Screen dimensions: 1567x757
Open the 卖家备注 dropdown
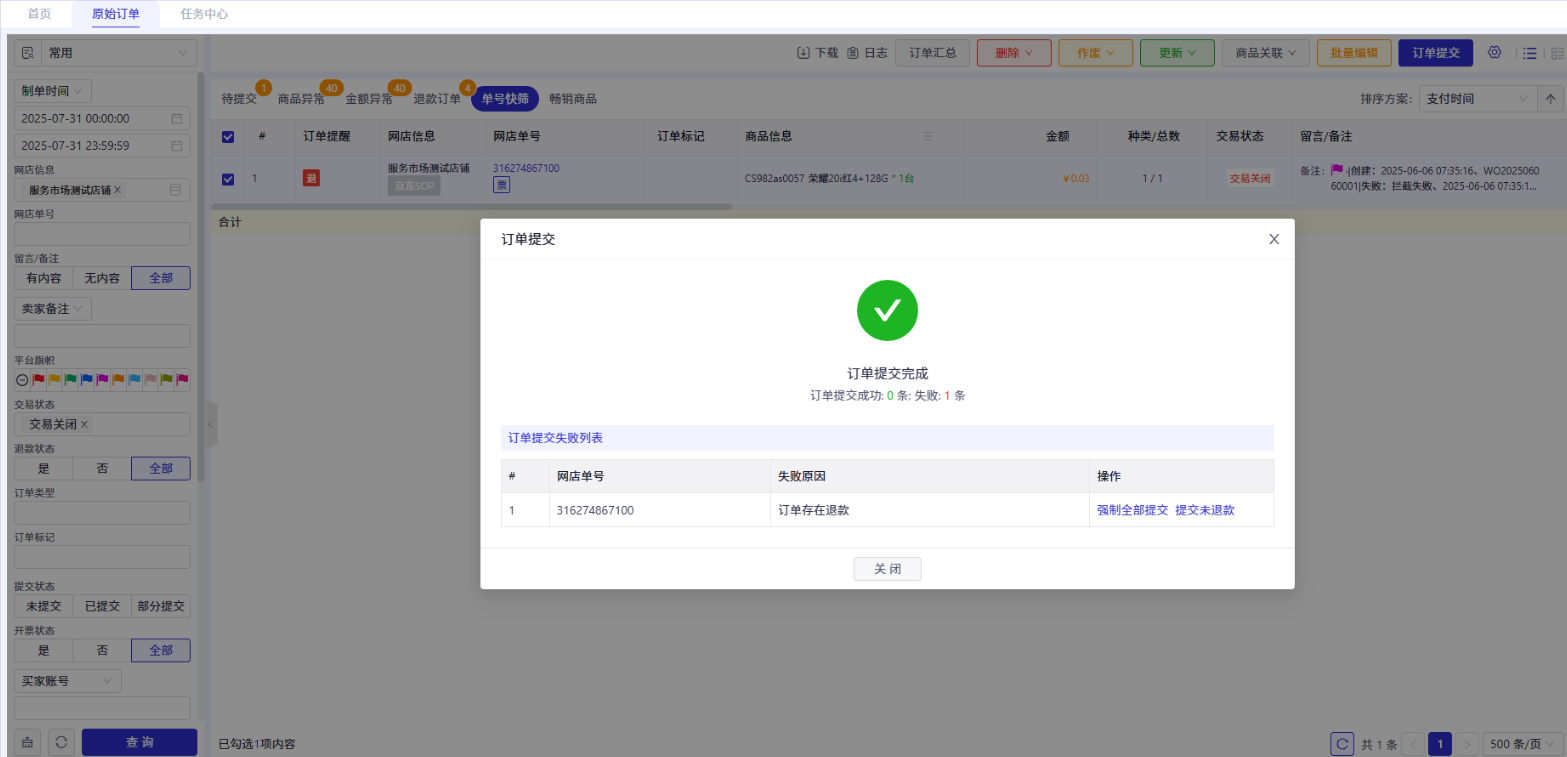[x=53, y=309]
